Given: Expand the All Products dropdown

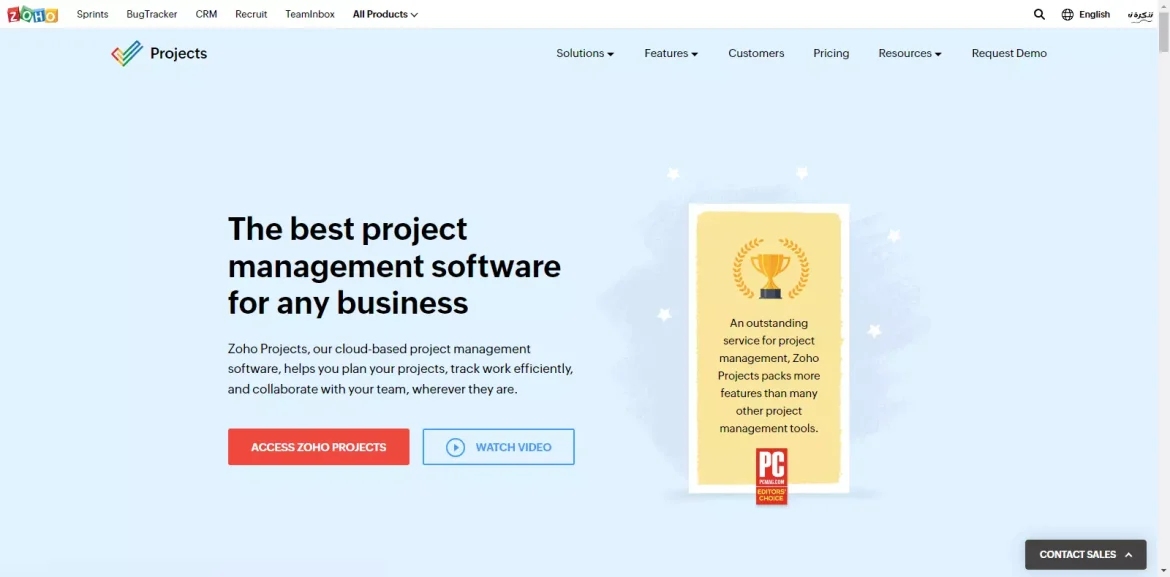Looking at the screenshot, I should 385,14.
